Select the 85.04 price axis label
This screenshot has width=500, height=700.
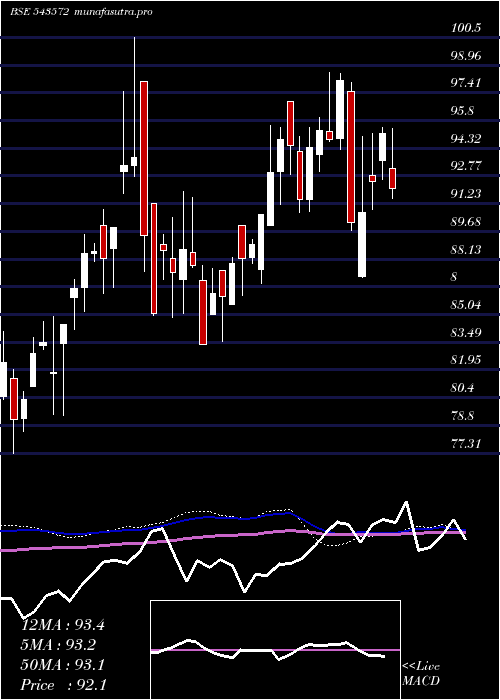[467, 304]
